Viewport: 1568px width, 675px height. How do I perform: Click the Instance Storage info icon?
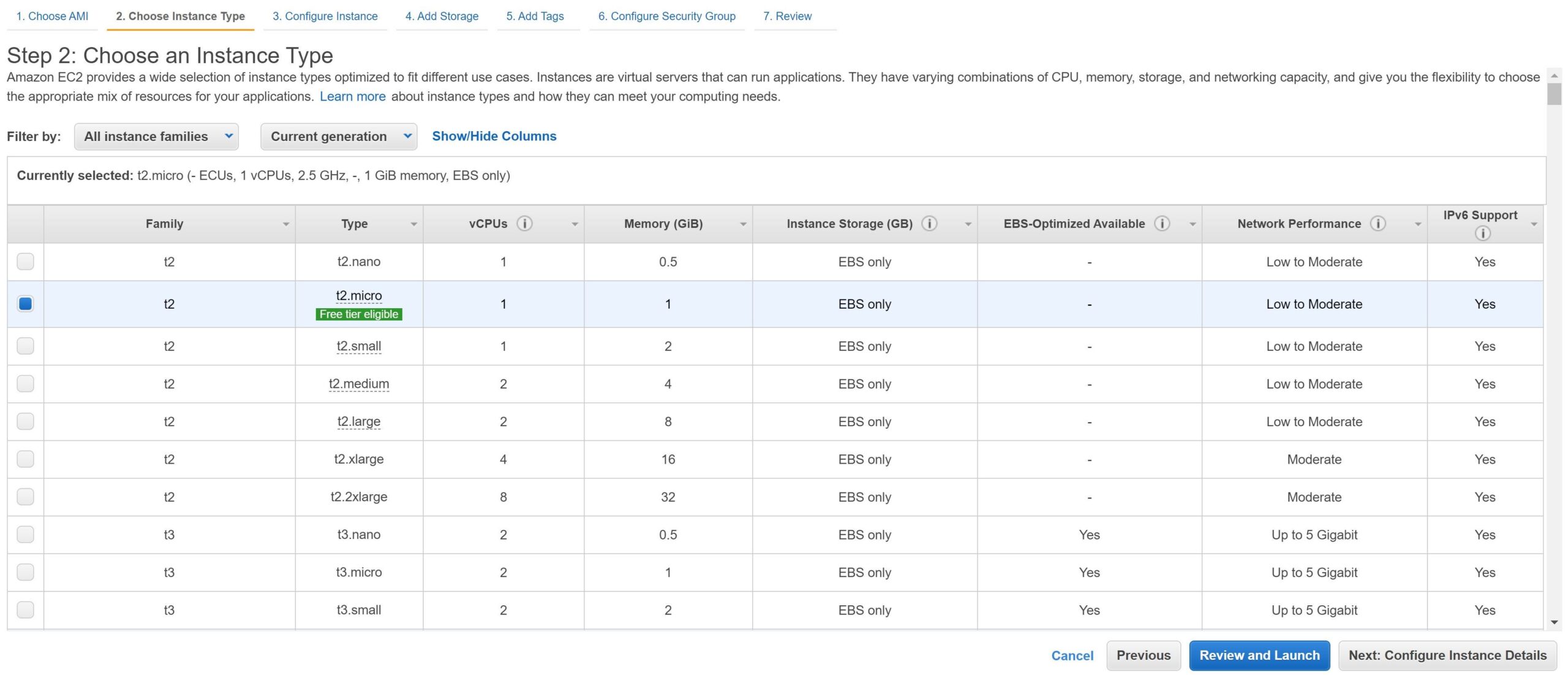929,224
